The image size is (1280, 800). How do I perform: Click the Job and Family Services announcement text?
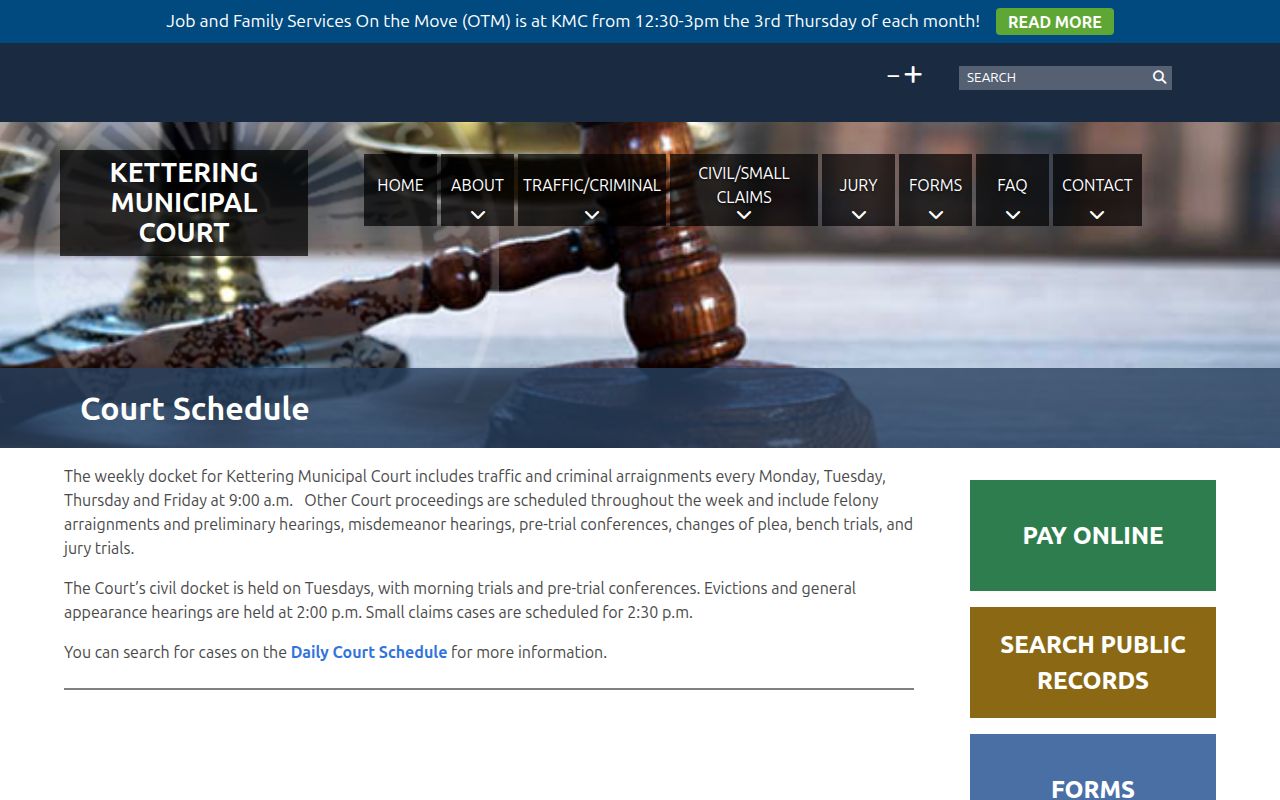(x=573, y=21)
